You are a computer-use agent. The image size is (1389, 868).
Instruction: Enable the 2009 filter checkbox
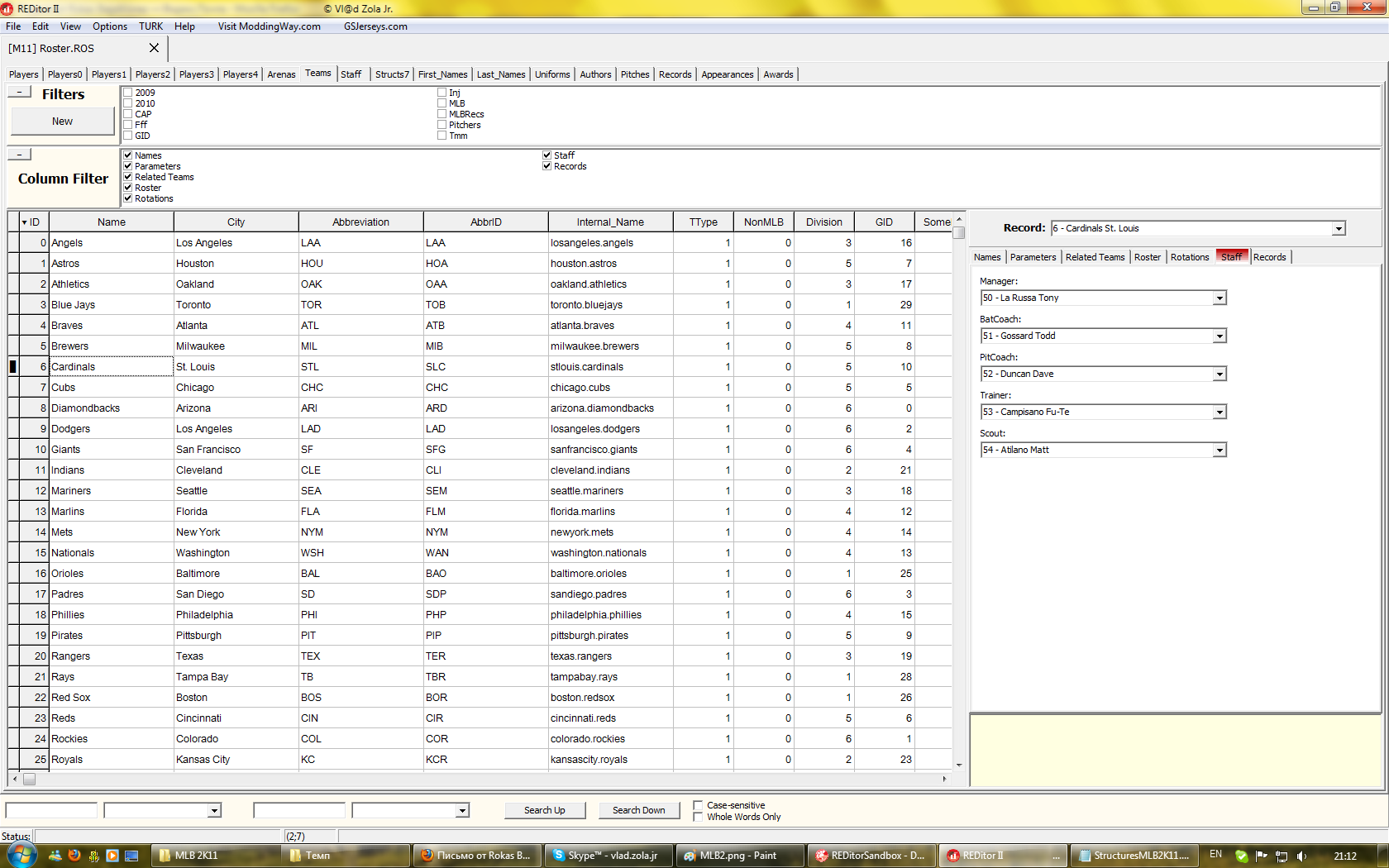tap(128, 93)
